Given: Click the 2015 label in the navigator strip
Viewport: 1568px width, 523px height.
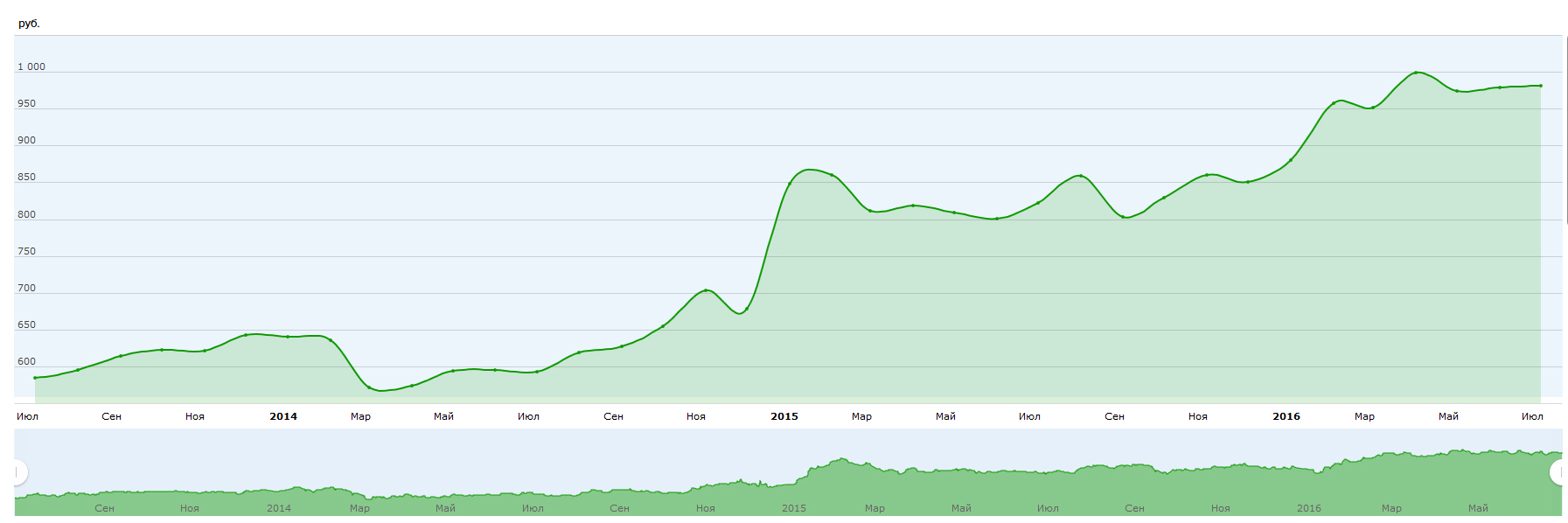Looking at the screenshot, I should click(x=794, y=508).
